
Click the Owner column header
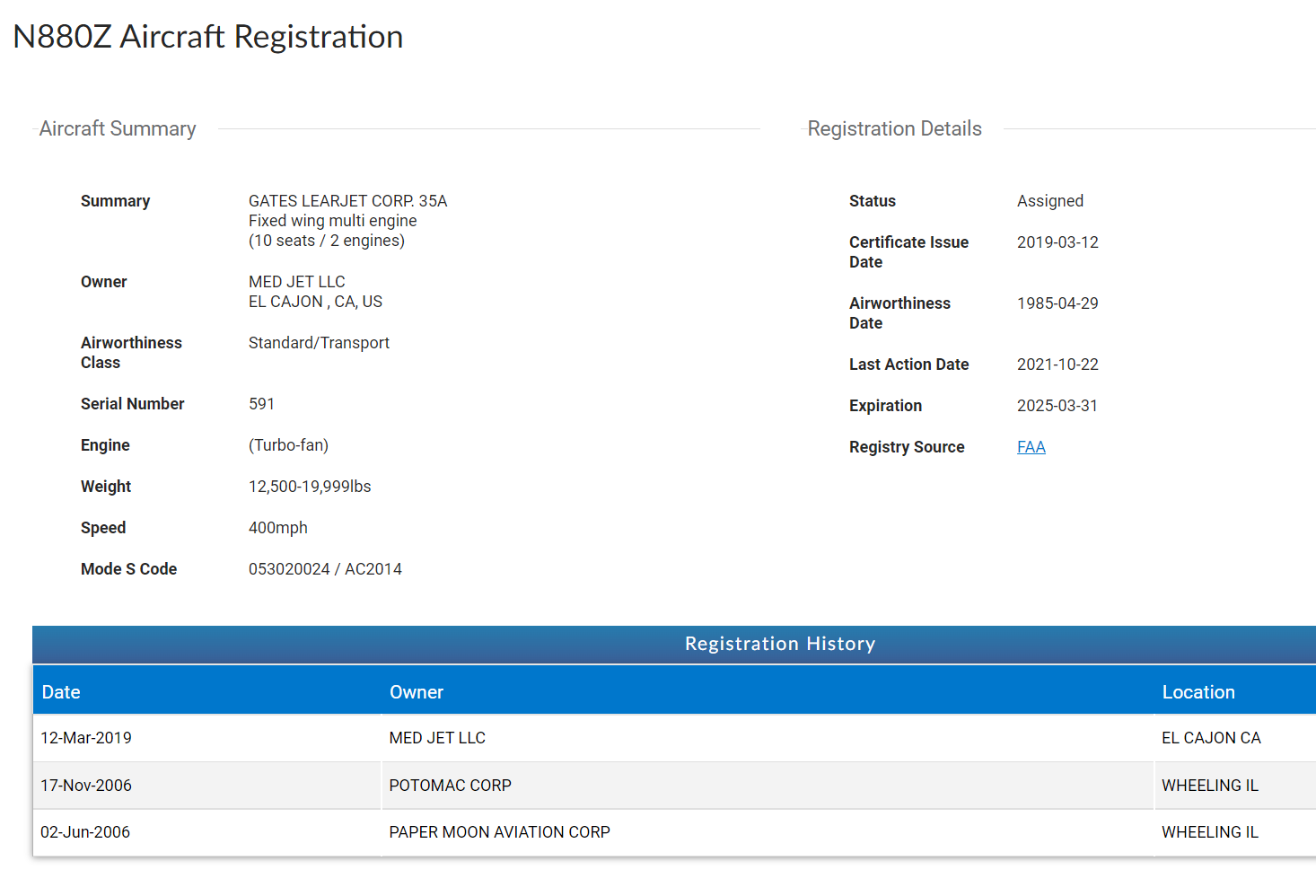[768, 692]
